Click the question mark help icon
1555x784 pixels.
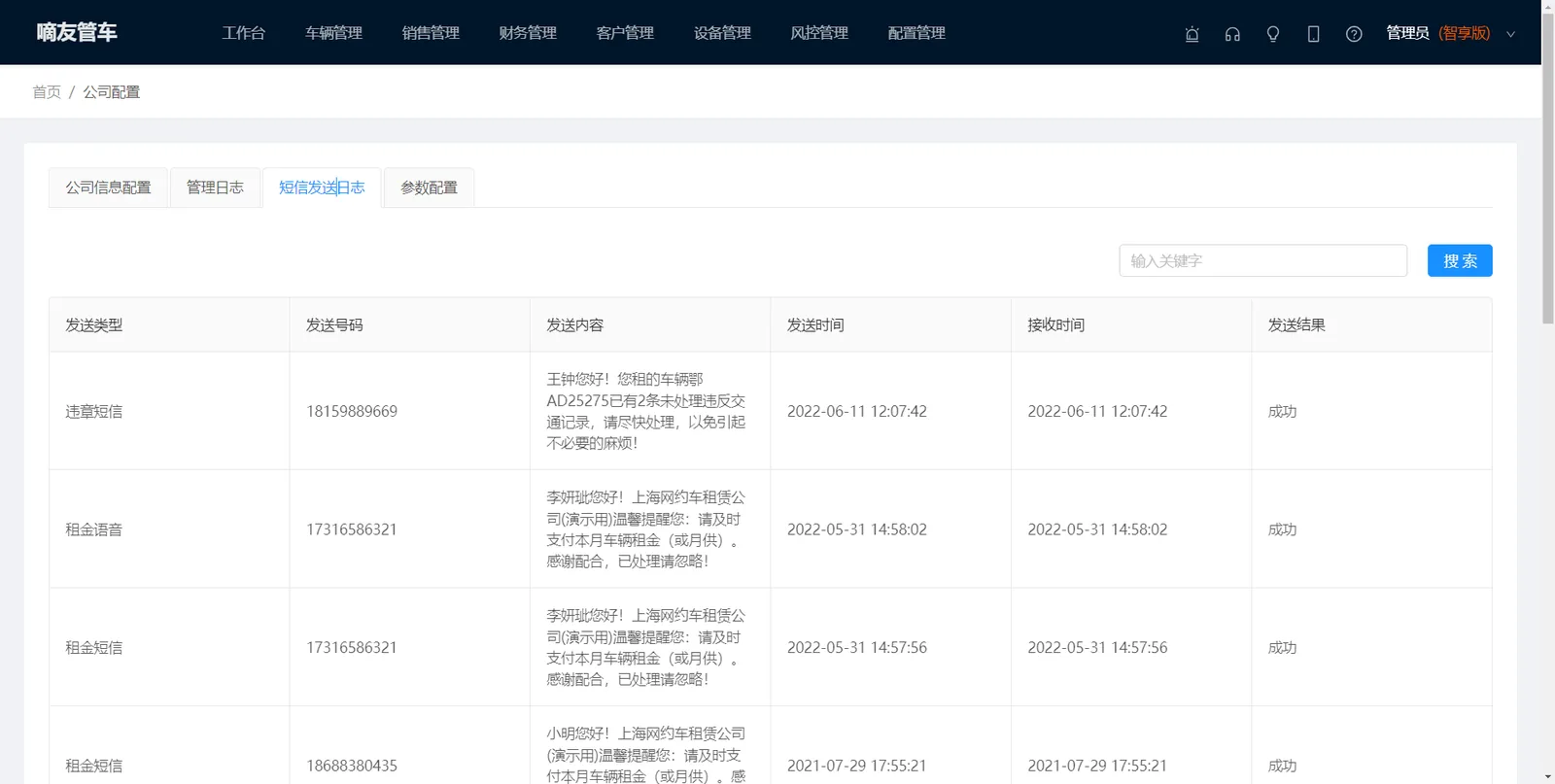[1354, 34]
